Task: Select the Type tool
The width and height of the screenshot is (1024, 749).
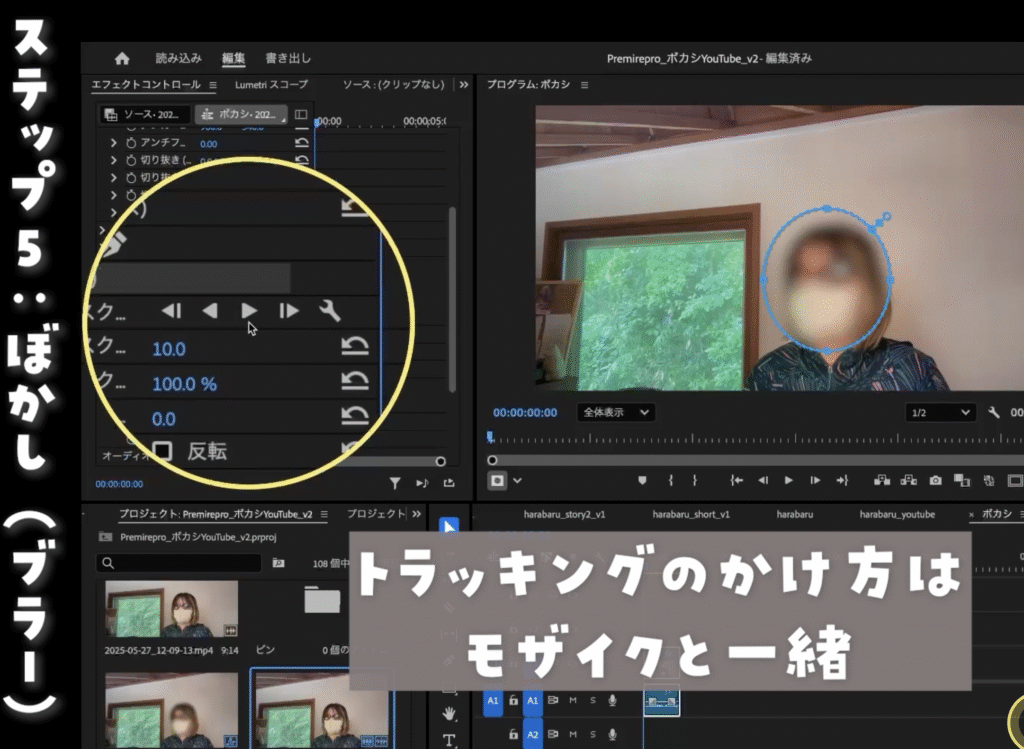Action: (x=449, y=740)
